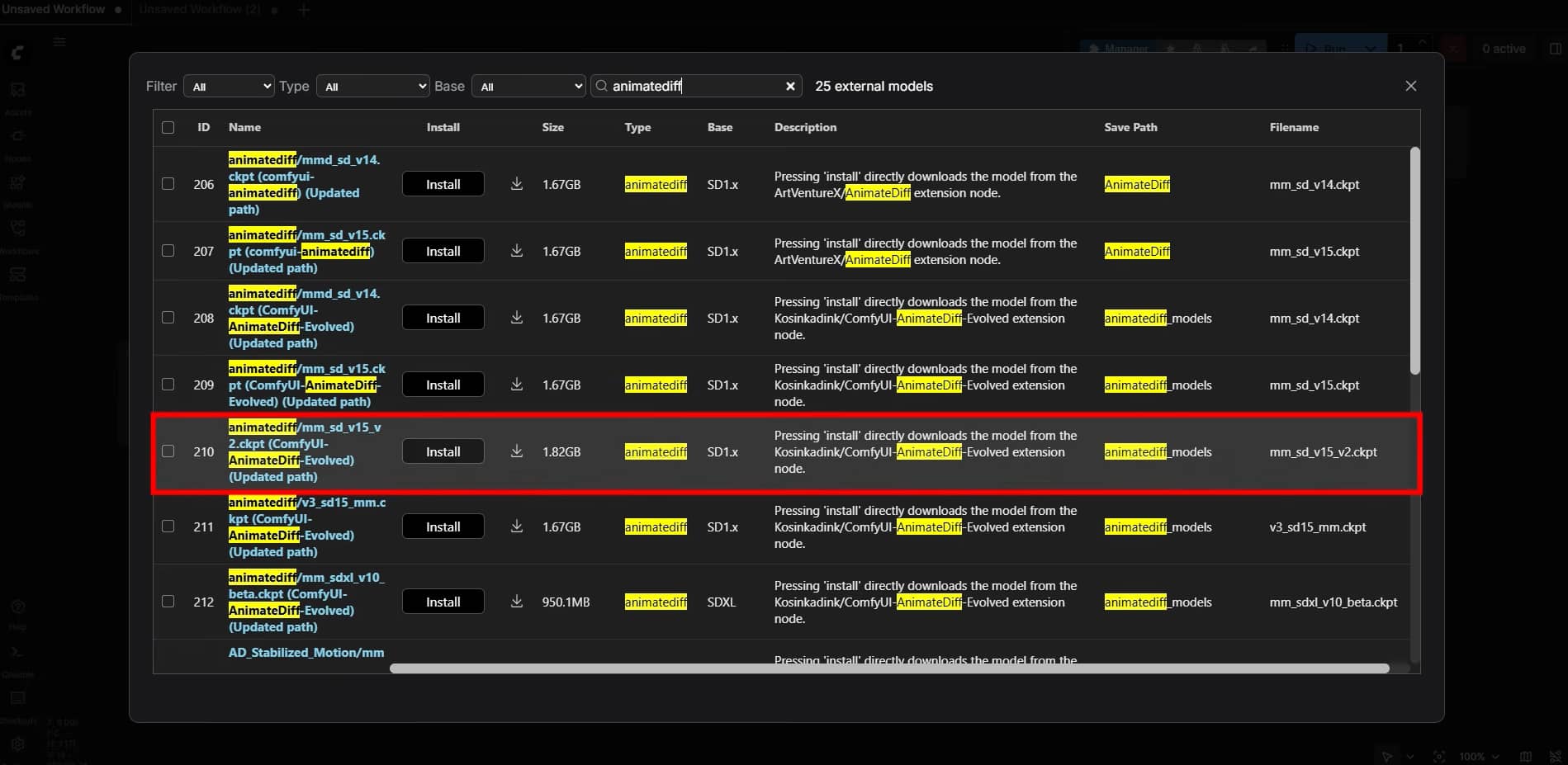1568x765 pixels.
Task: Open the Base dropdown
Action: (528, 86)
